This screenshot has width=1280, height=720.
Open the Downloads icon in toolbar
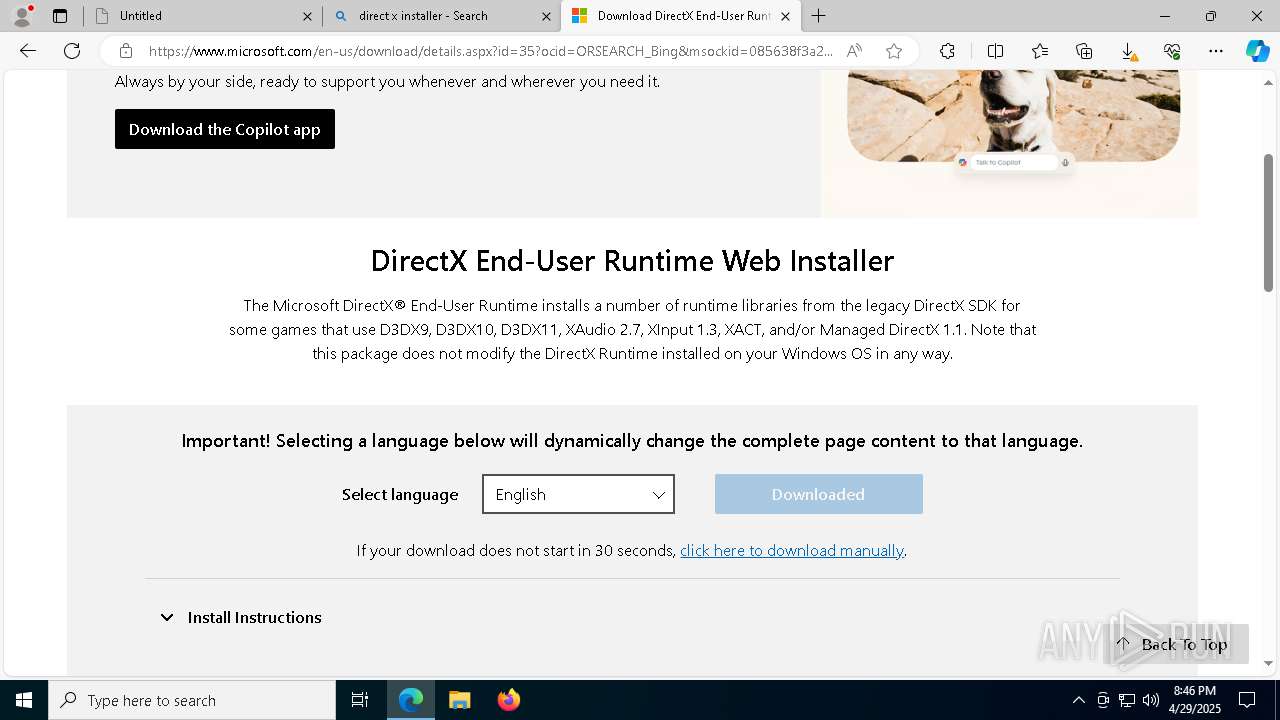pos(1128,51)
